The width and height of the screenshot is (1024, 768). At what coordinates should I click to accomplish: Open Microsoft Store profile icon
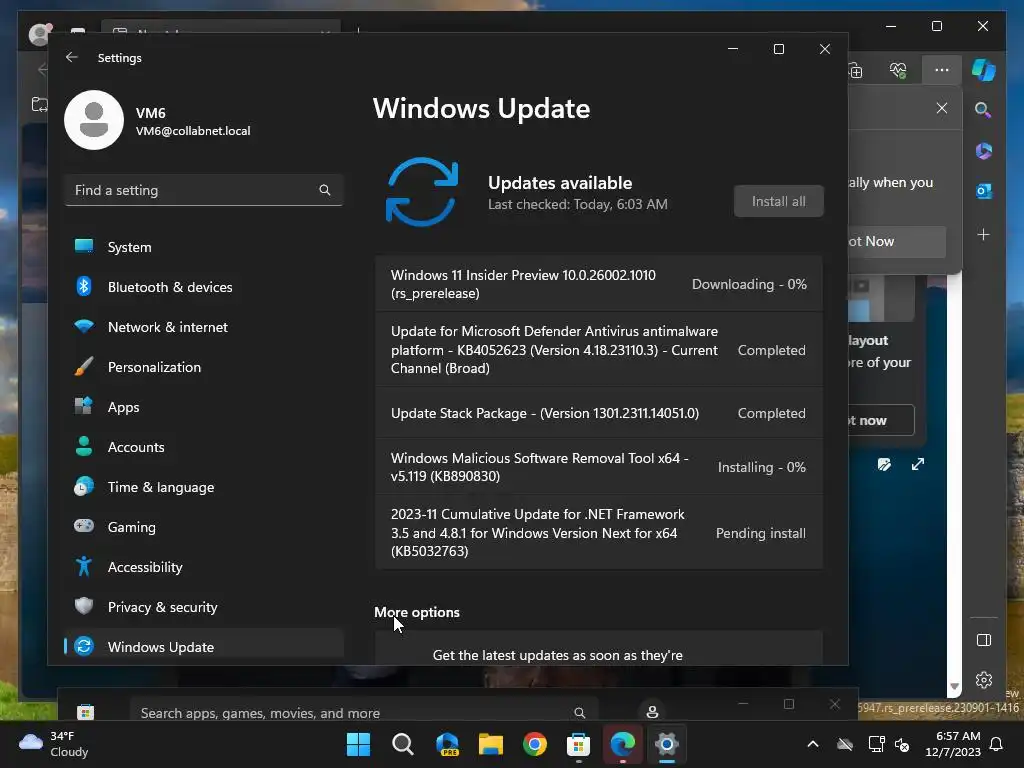(652, 712)
